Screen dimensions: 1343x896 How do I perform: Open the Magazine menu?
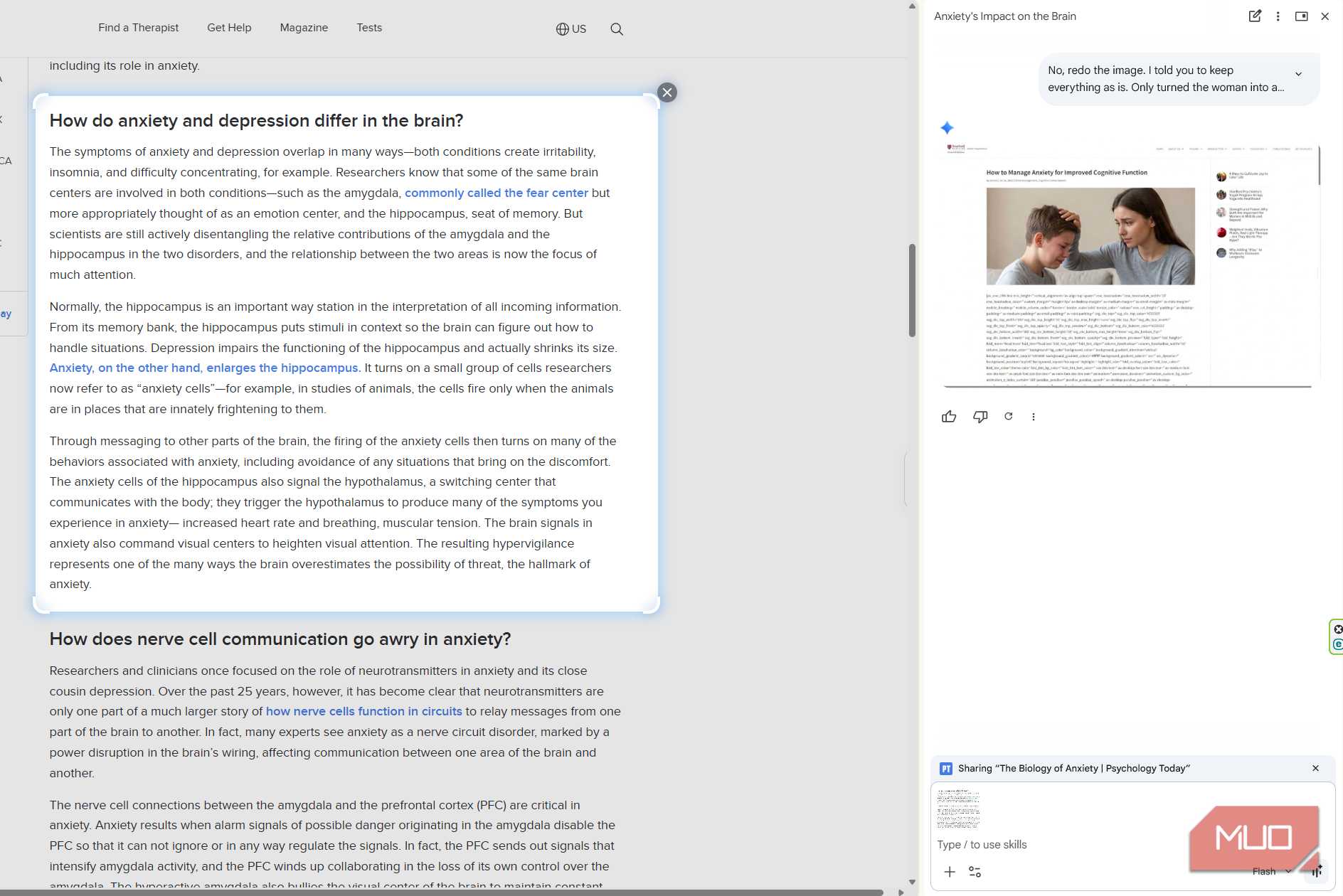304,28
